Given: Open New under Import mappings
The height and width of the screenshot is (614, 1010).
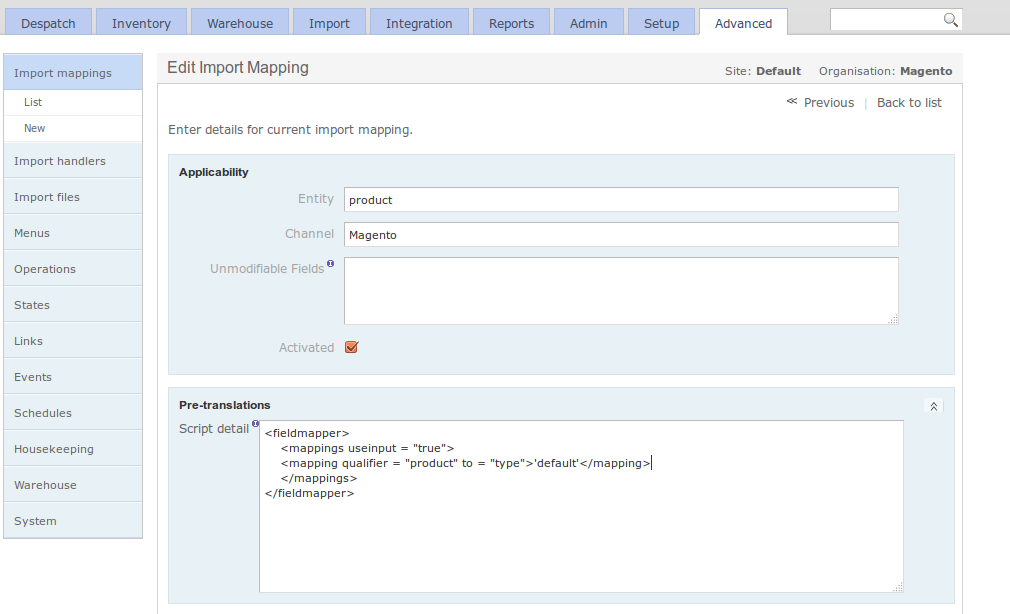Looking at the screenshot, I should pos(34,128).
